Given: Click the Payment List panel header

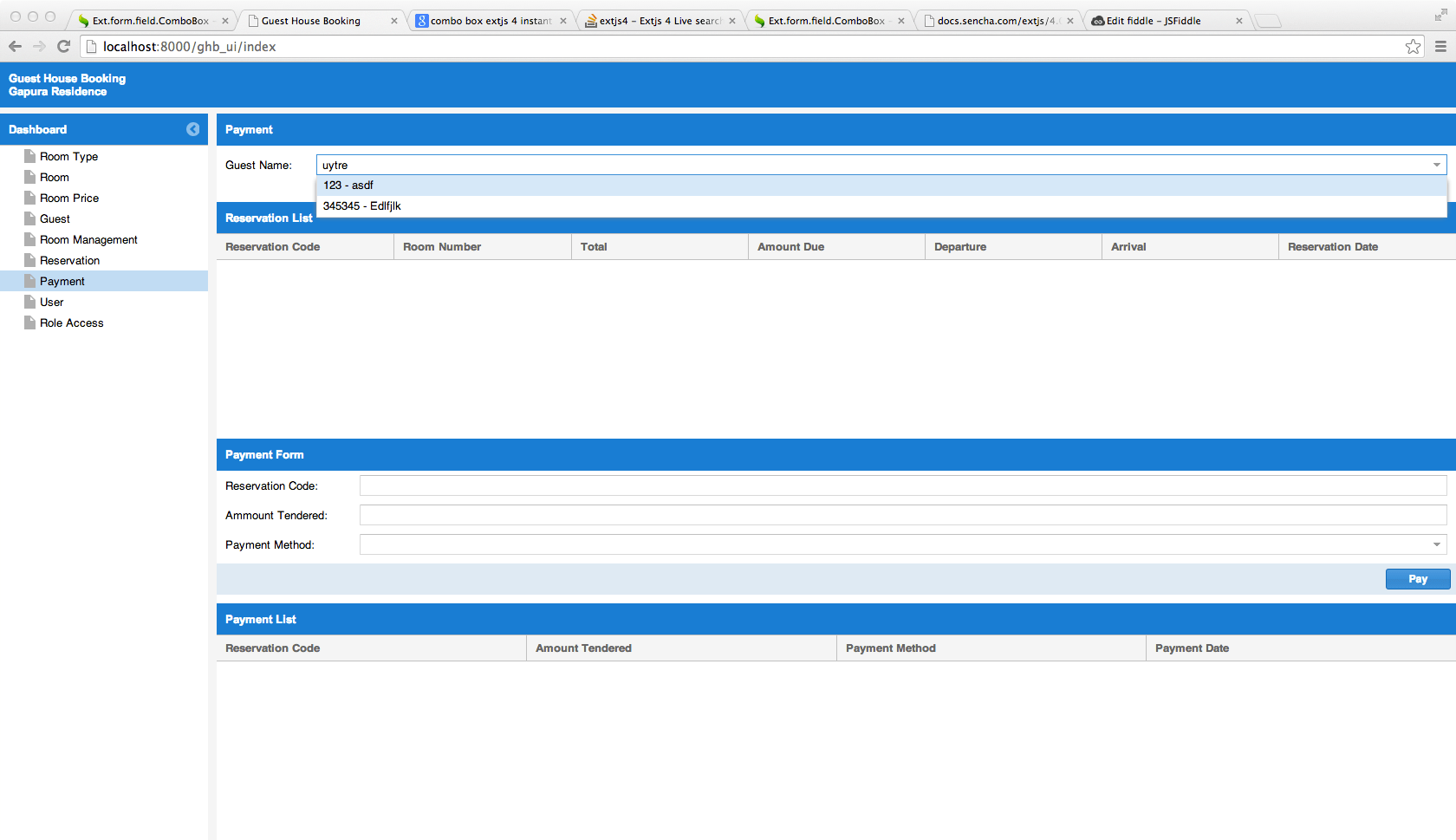Looking at the screenshot, I should click(836, 619).
